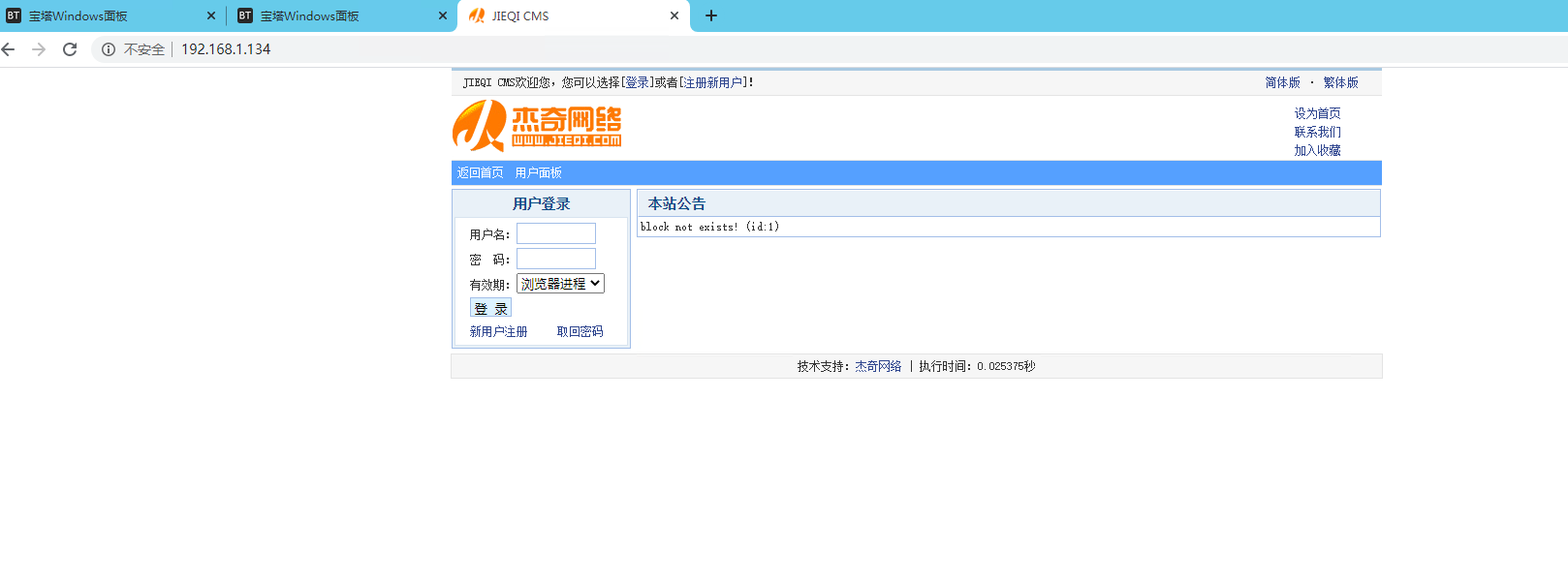Click the 注册新用户 link in welcome bar
Viewport: 1568px width, 584px height.
713,82
